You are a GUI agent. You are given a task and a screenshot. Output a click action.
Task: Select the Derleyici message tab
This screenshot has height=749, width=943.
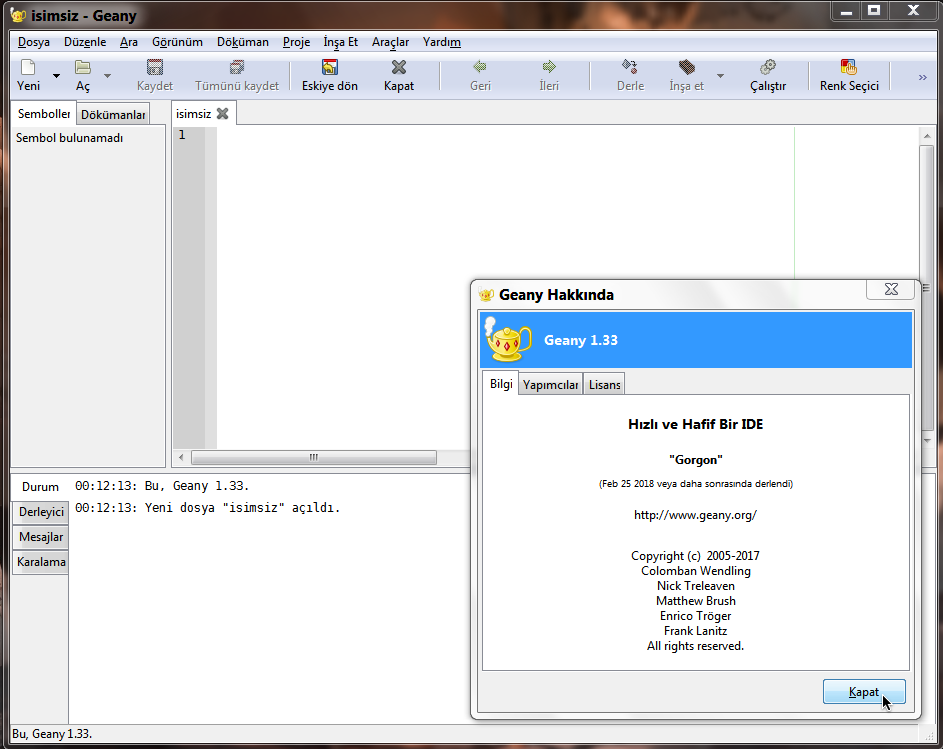(41, 512)
